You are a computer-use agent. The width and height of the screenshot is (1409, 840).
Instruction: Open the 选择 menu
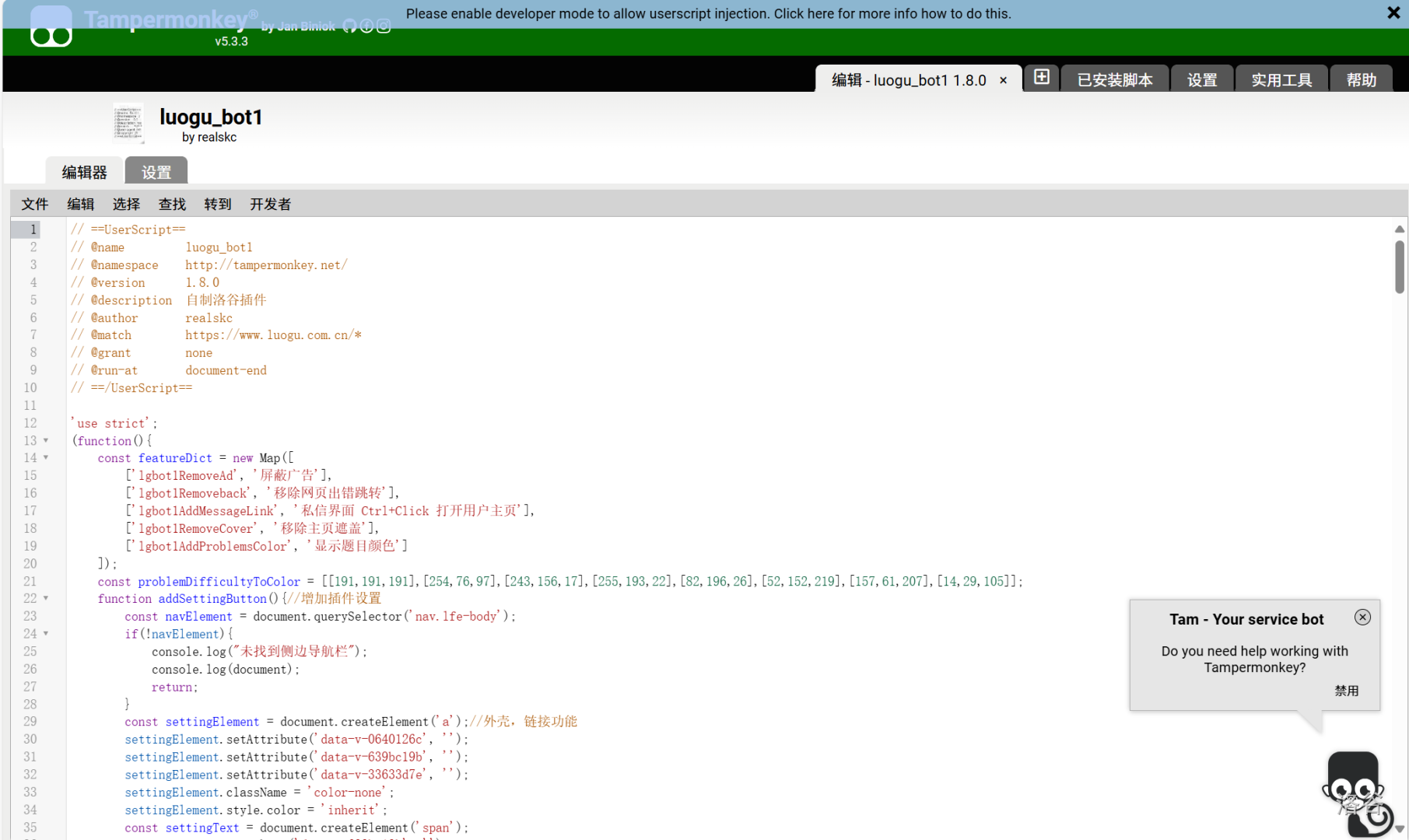pos(126,204)
